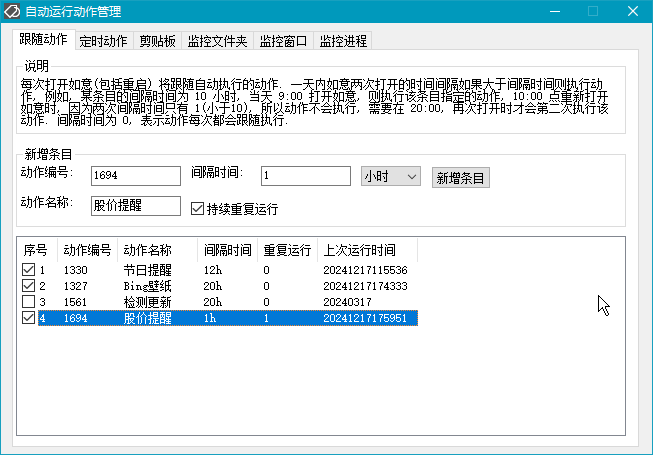Viewport: 653px width, 455px height.
Task: Select the 检测更新 row name
Action: 148,302
